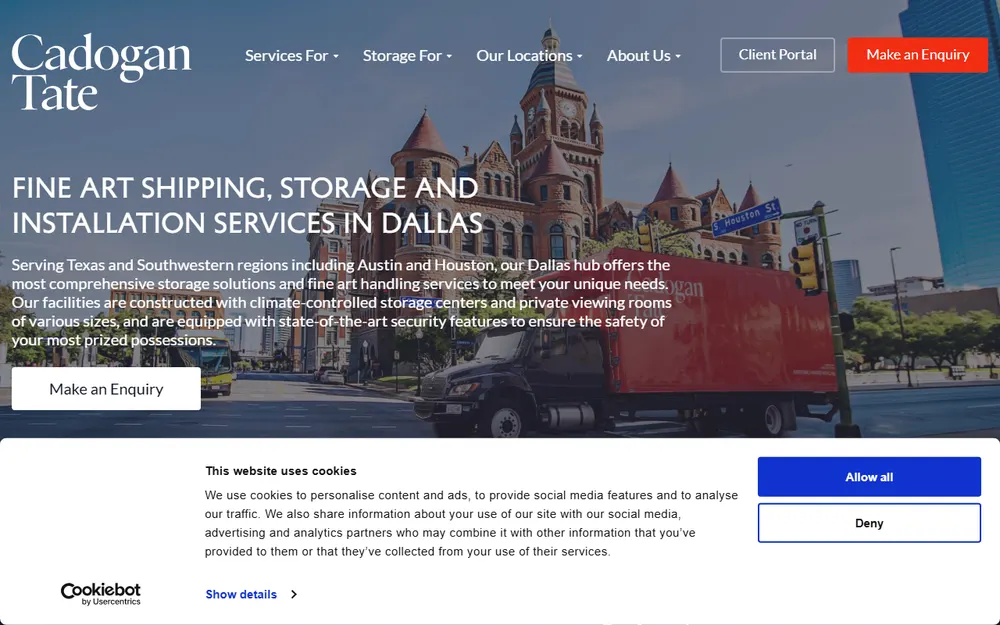This screenshot has width=1000, height=625.
Task: Click the Cadogan Tate logo
Action: click(101, 71)
